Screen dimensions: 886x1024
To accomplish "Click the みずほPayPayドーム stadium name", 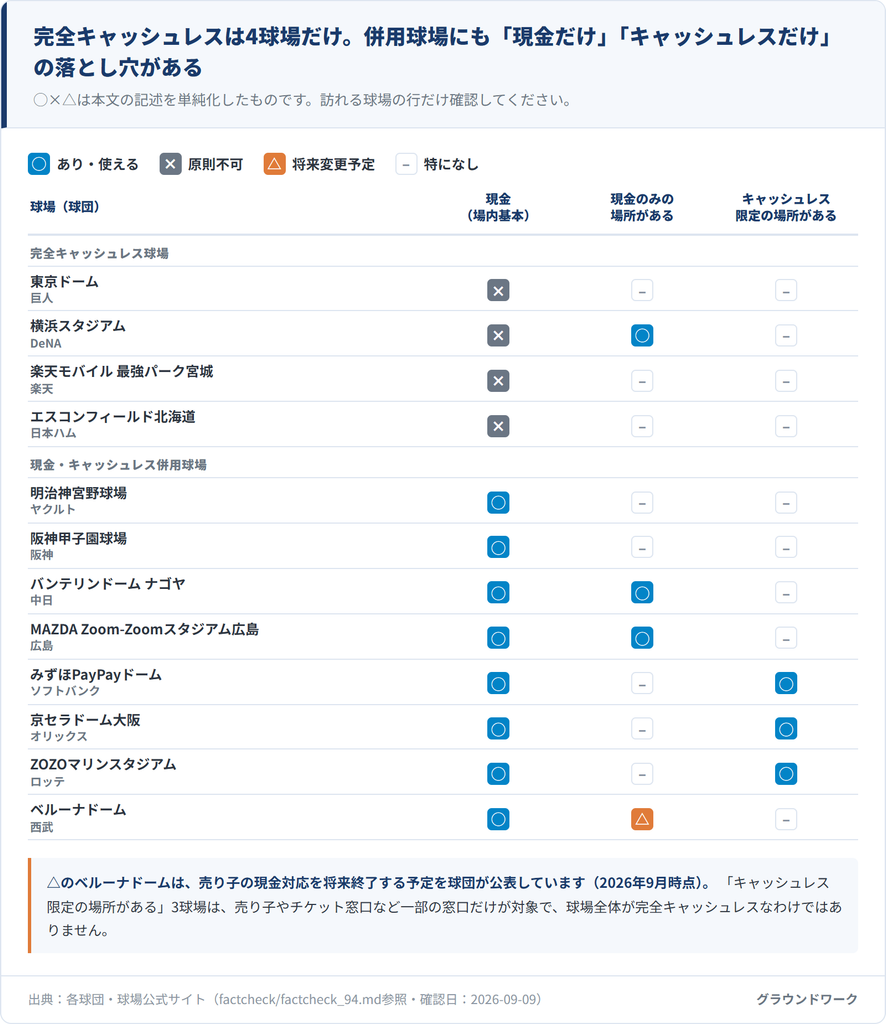I will pos(96,675).
